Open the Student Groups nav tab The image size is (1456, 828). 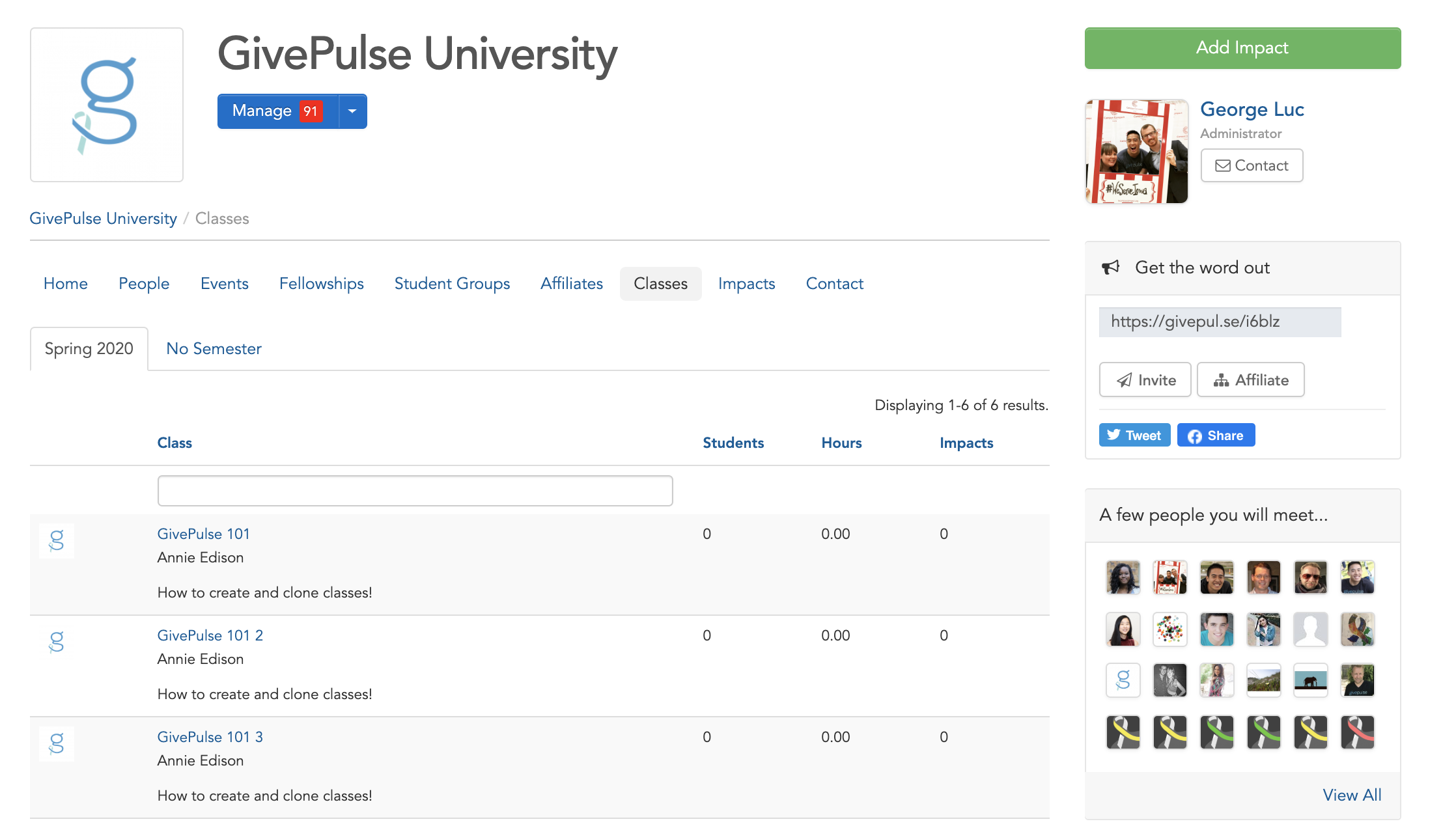click(x=453, y=284)
